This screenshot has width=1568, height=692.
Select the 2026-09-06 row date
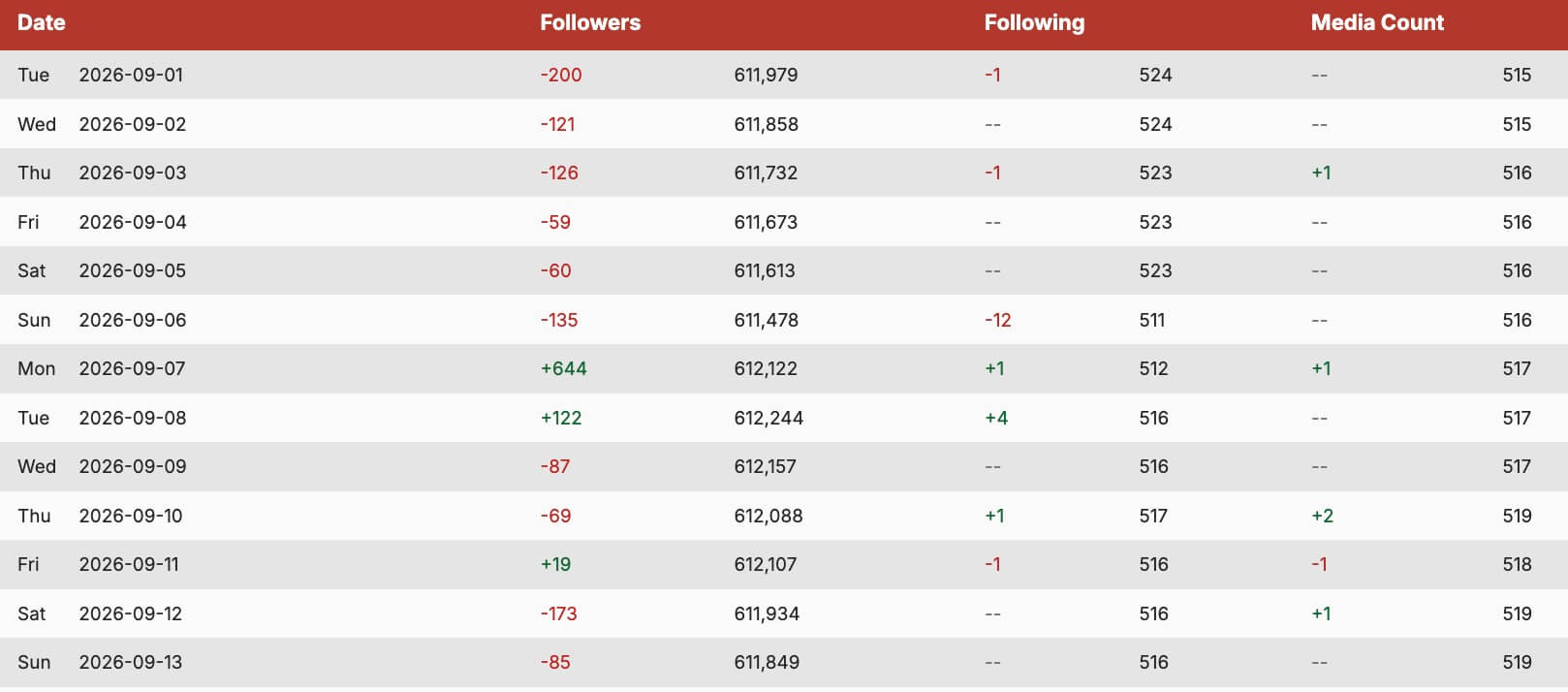(133, 321)
